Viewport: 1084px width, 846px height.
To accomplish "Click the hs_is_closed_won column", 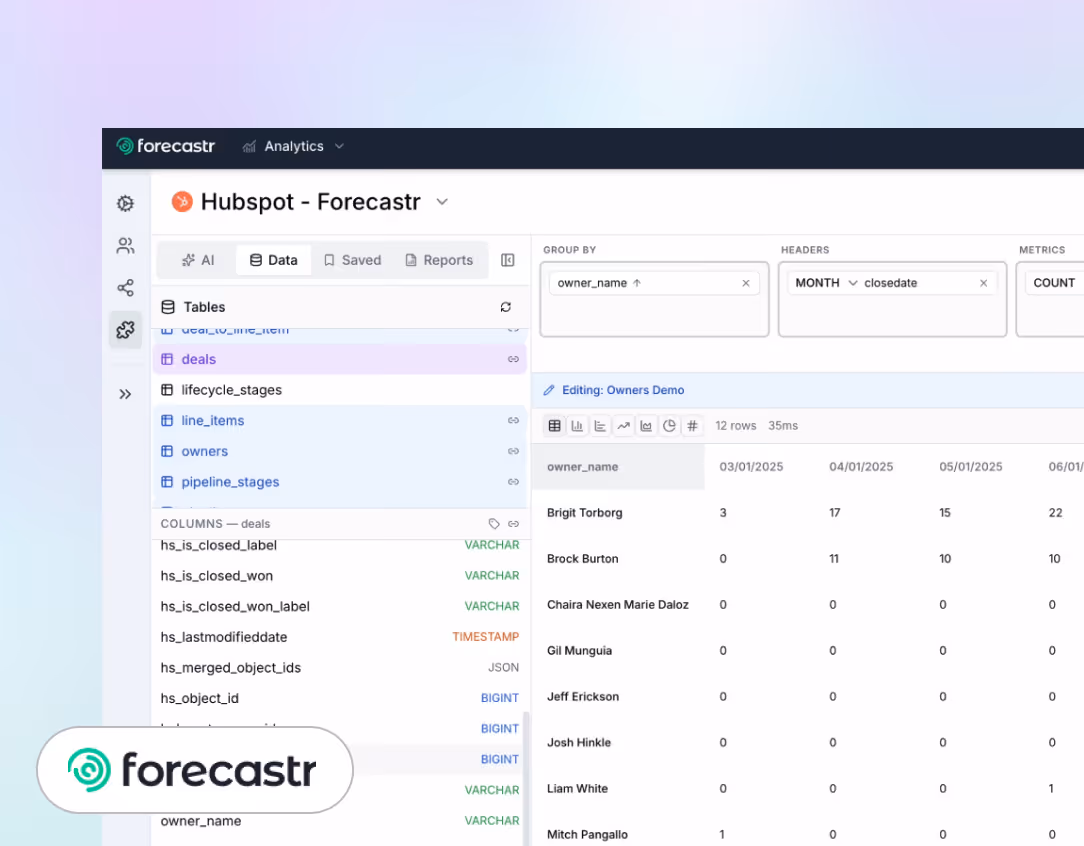I will tap(339, 576).
